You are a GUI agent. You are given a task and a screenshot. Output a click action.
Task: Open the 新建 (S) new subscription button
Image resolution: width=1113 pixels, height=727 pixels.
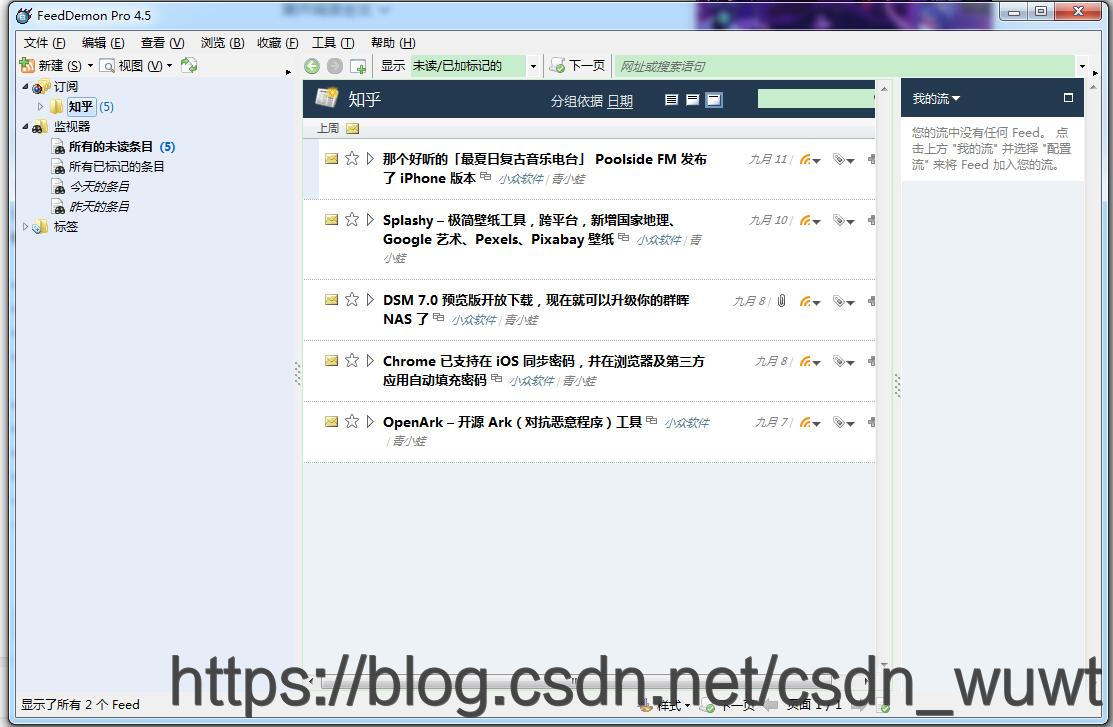click(x=56, y=66)
